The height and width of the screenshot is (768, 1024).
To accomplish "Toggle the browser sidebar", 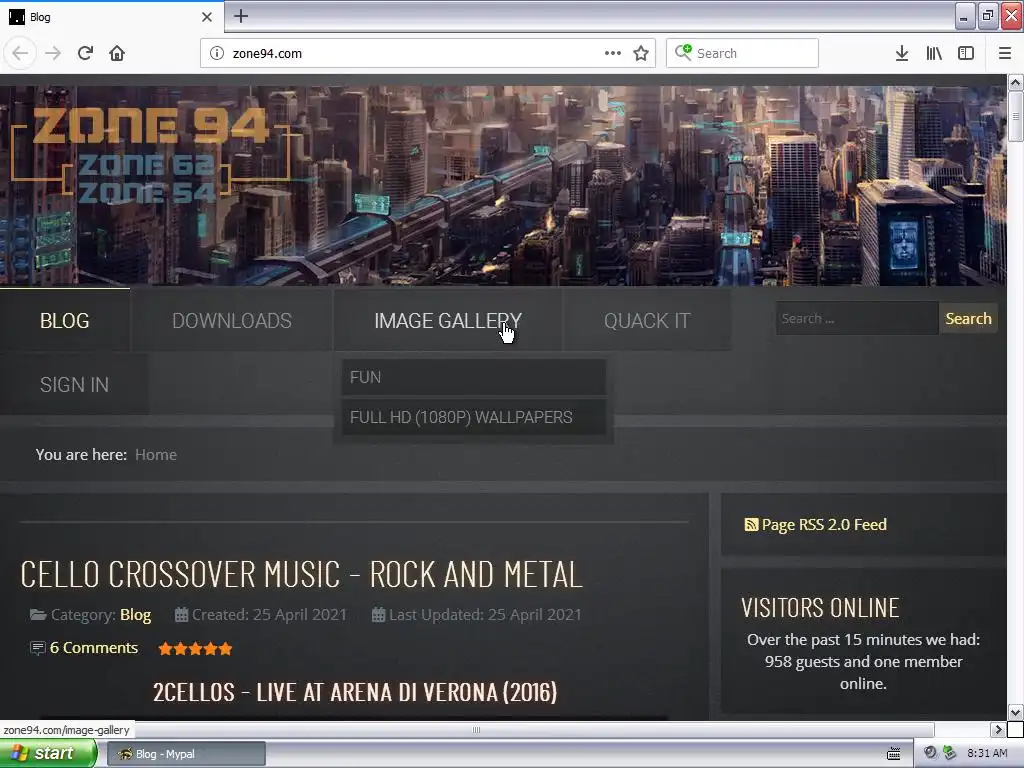I will pos(966,53).
